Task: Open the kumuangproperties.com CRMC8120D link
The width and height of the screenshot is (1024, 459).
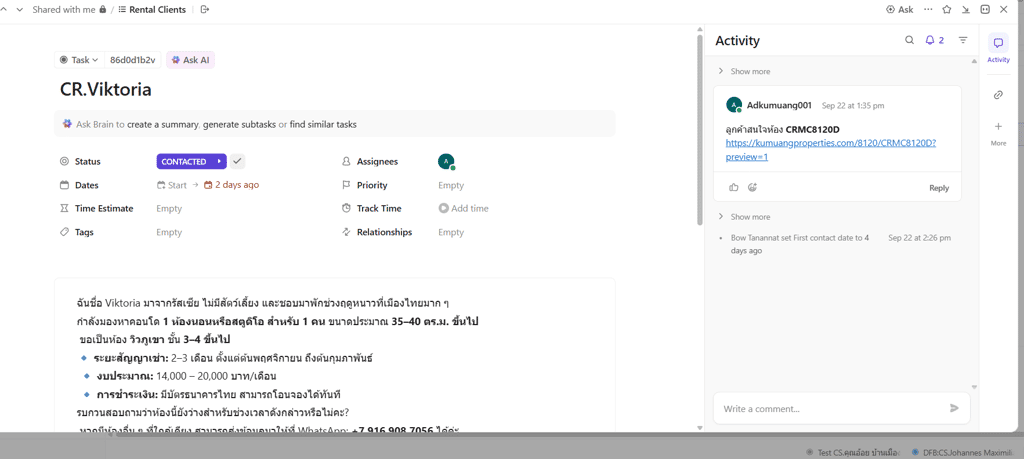Action: point(830,143)
